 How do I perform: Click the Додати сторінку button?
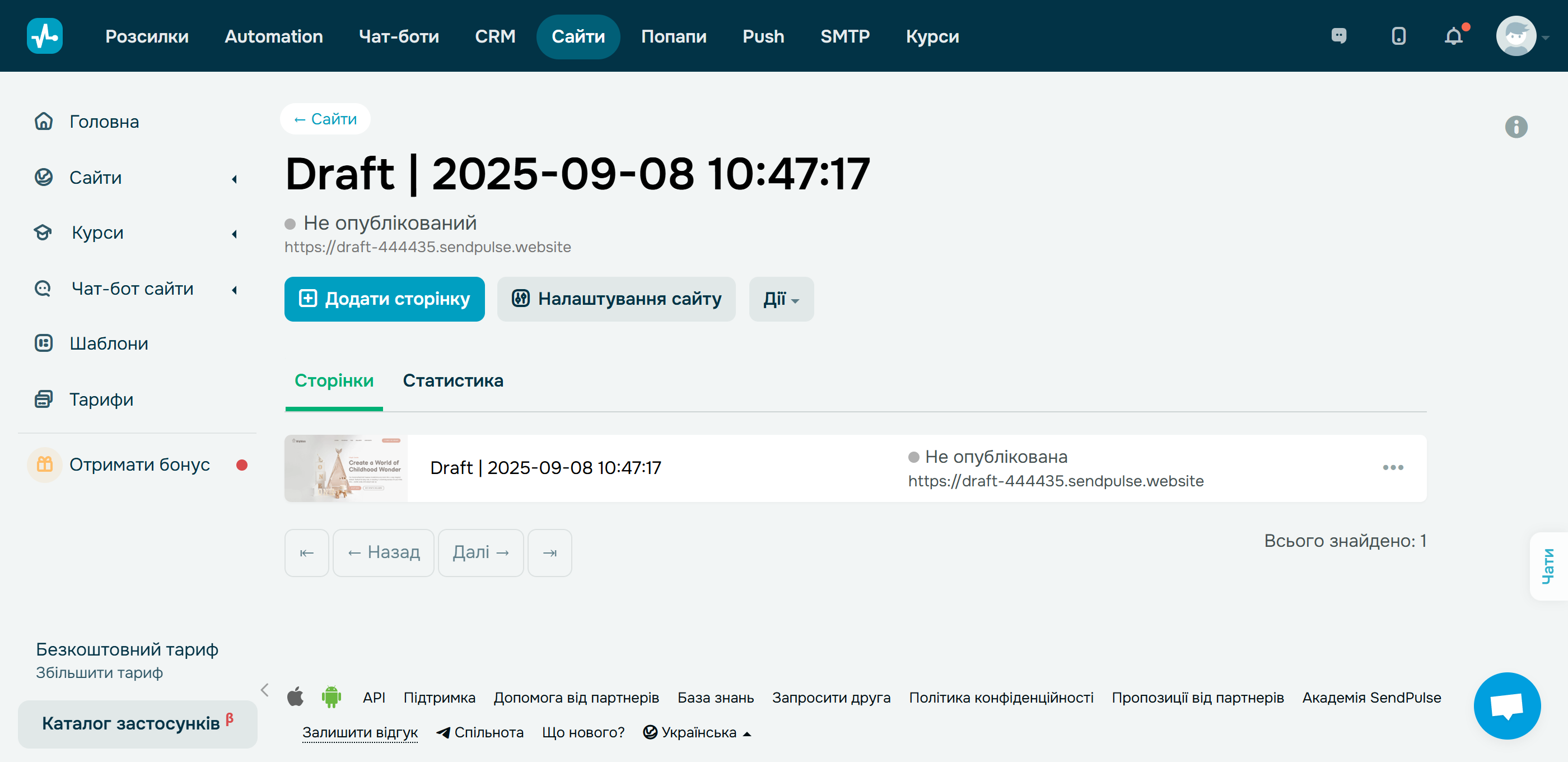click(384, 299)
